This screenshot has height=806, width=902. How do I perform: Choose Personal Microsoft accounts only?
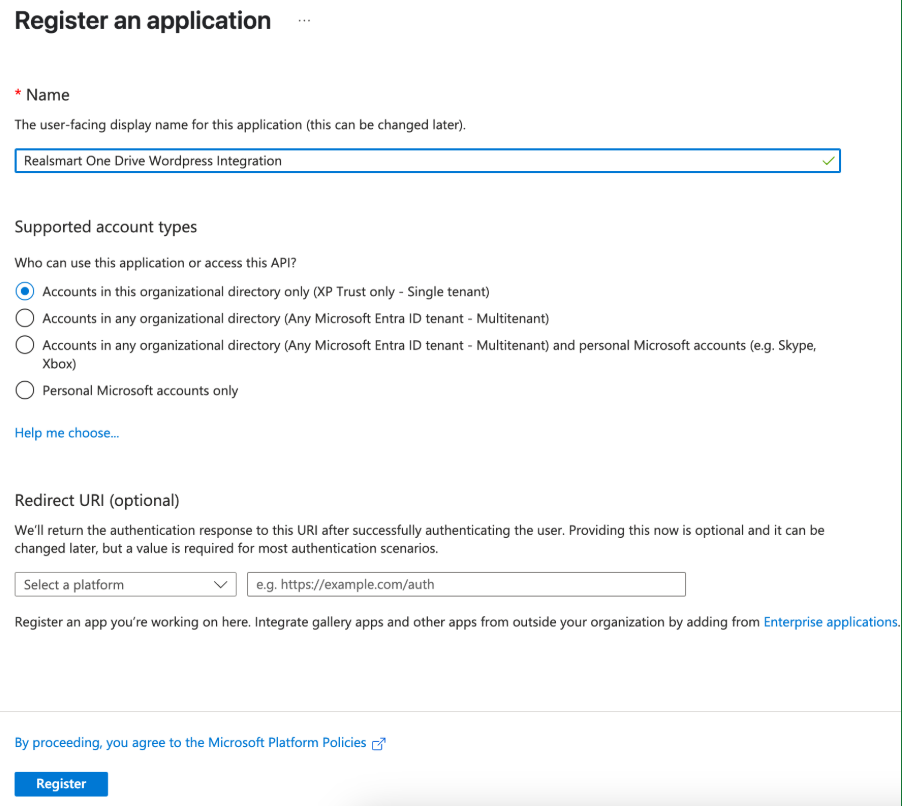tap(25, 390)
